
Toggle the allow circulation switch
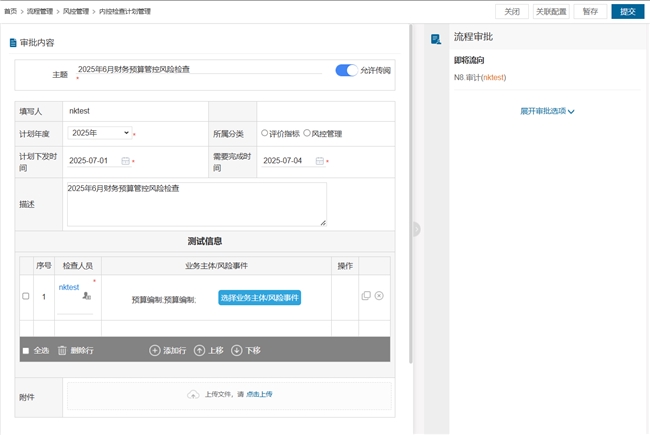346,71
